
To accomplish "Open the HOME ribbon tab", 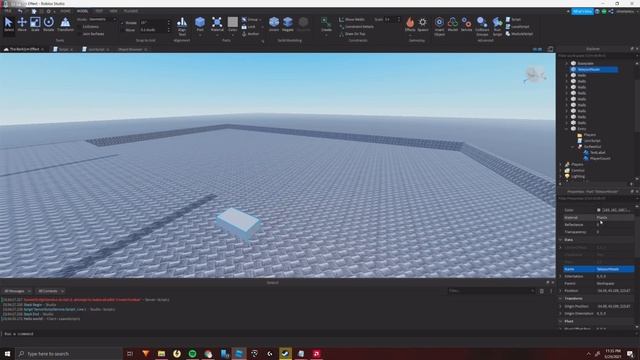I will point(65,11).
